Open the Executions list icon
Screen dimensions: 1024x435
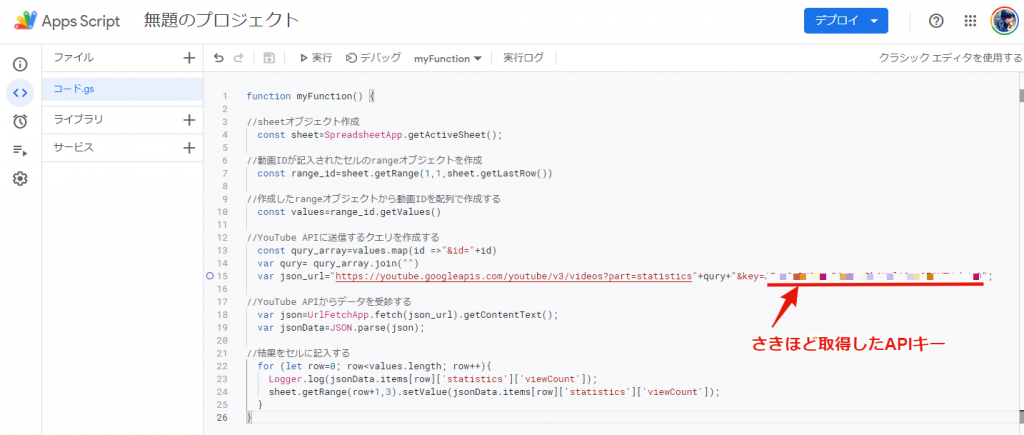(x=20, y=150)
